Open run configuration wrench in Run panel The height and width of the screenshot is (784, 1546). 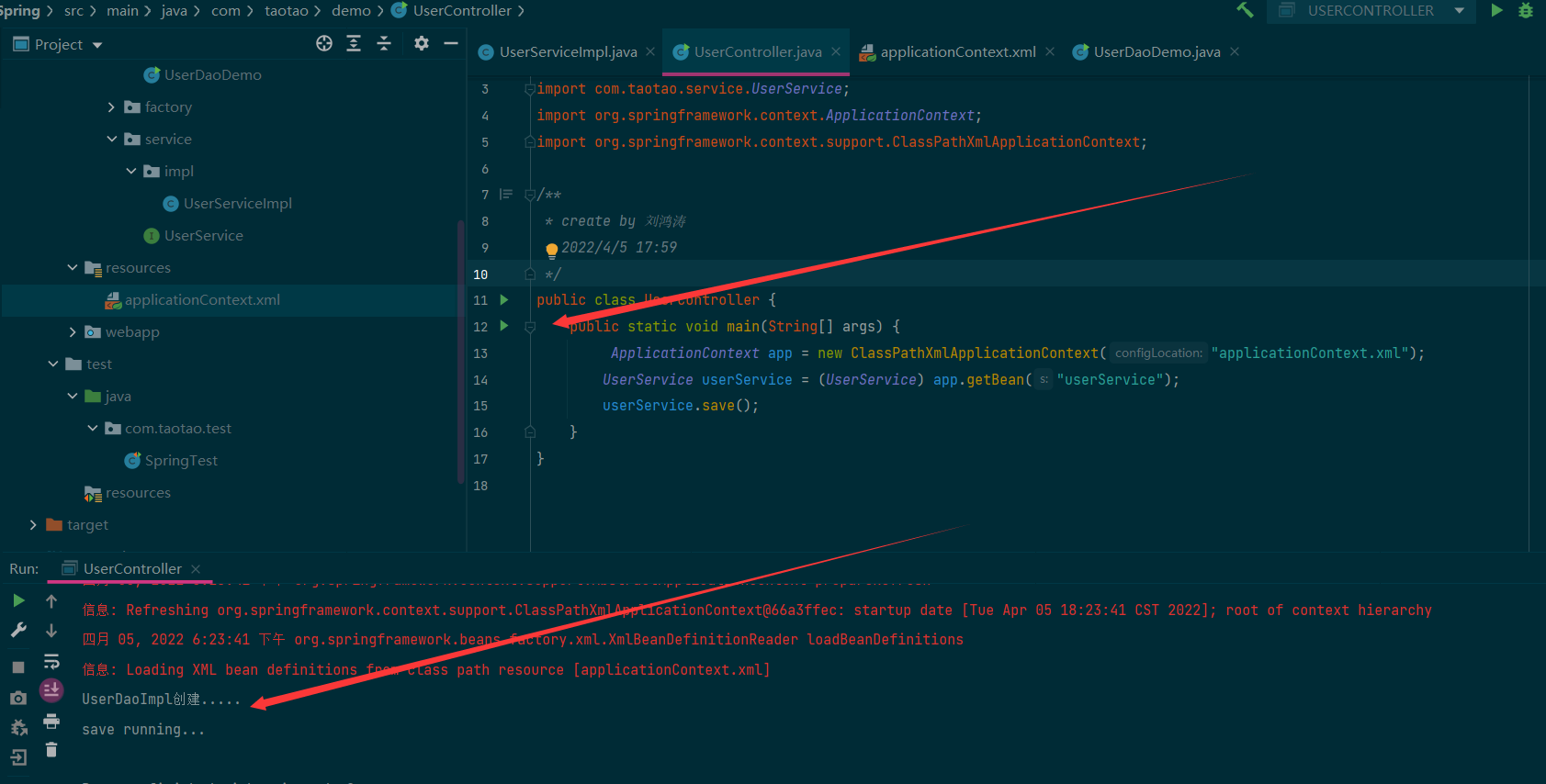tap(18, 630)
